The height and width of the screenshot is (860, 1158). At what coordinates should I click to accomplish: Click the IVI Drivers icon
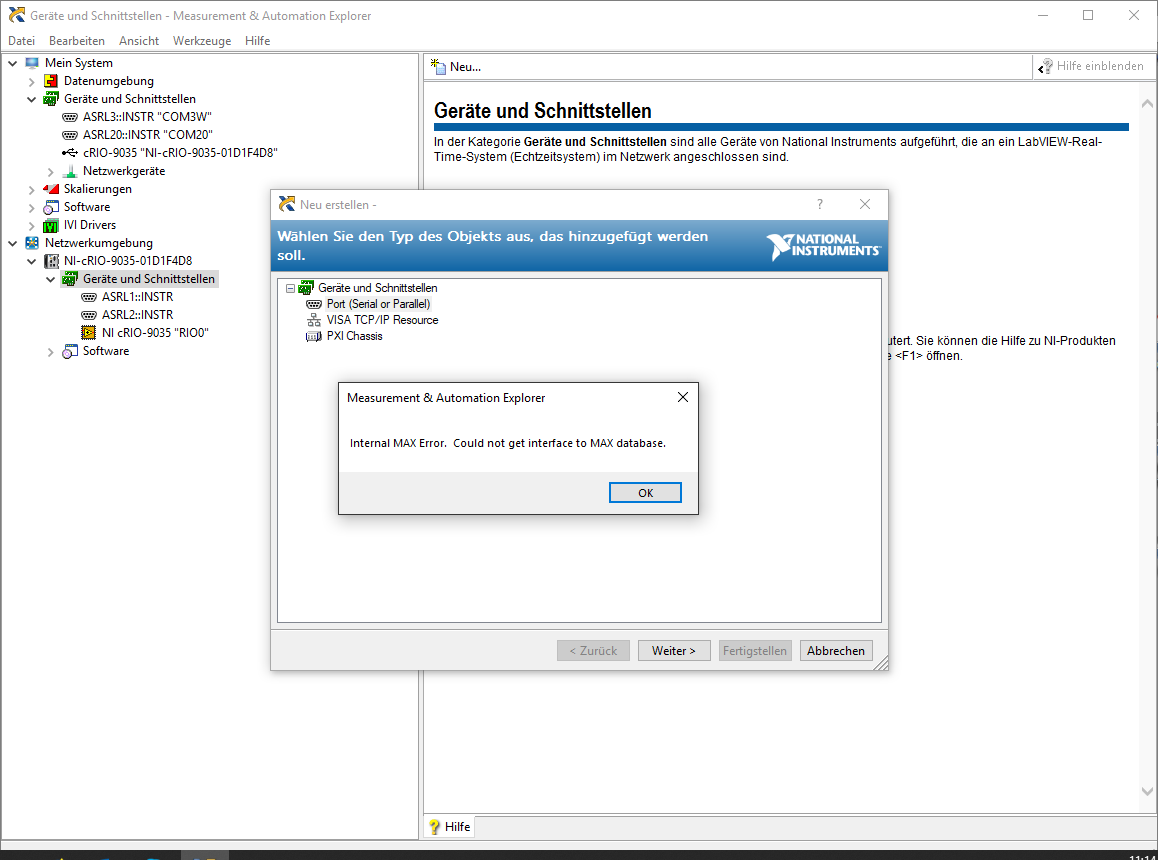[51, 225]
